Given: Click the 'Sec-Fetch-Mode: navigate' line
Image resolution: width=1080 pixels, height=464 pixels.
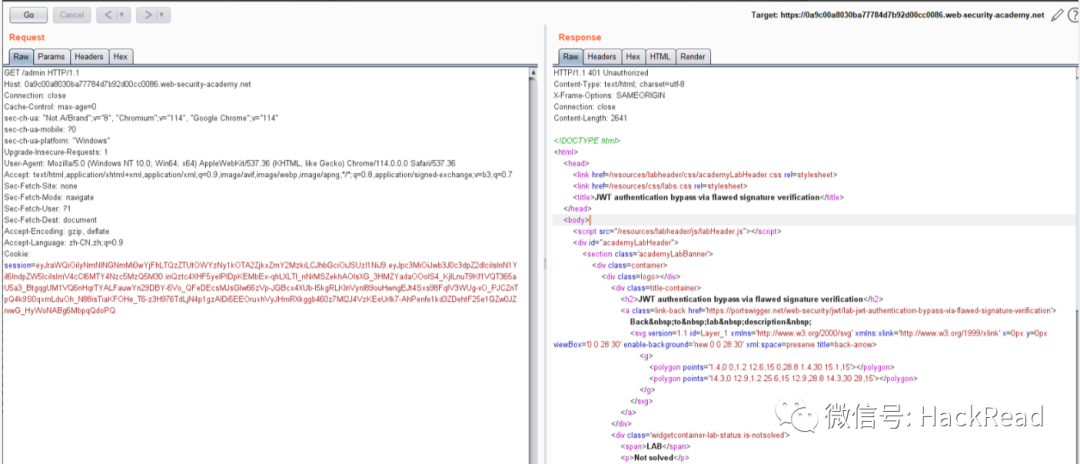Looking at the screenshot, I should point(49,197).
